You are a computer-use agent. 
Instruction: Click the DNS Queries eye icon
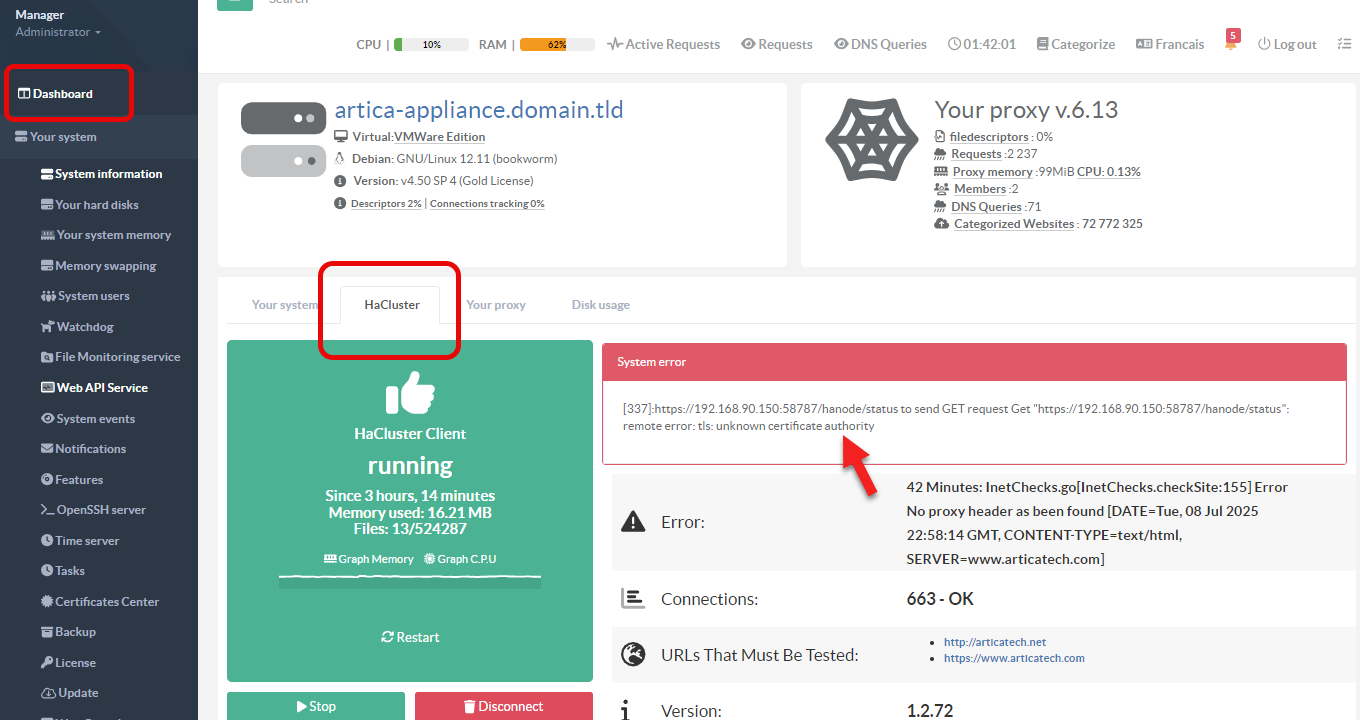click(841, 44)
